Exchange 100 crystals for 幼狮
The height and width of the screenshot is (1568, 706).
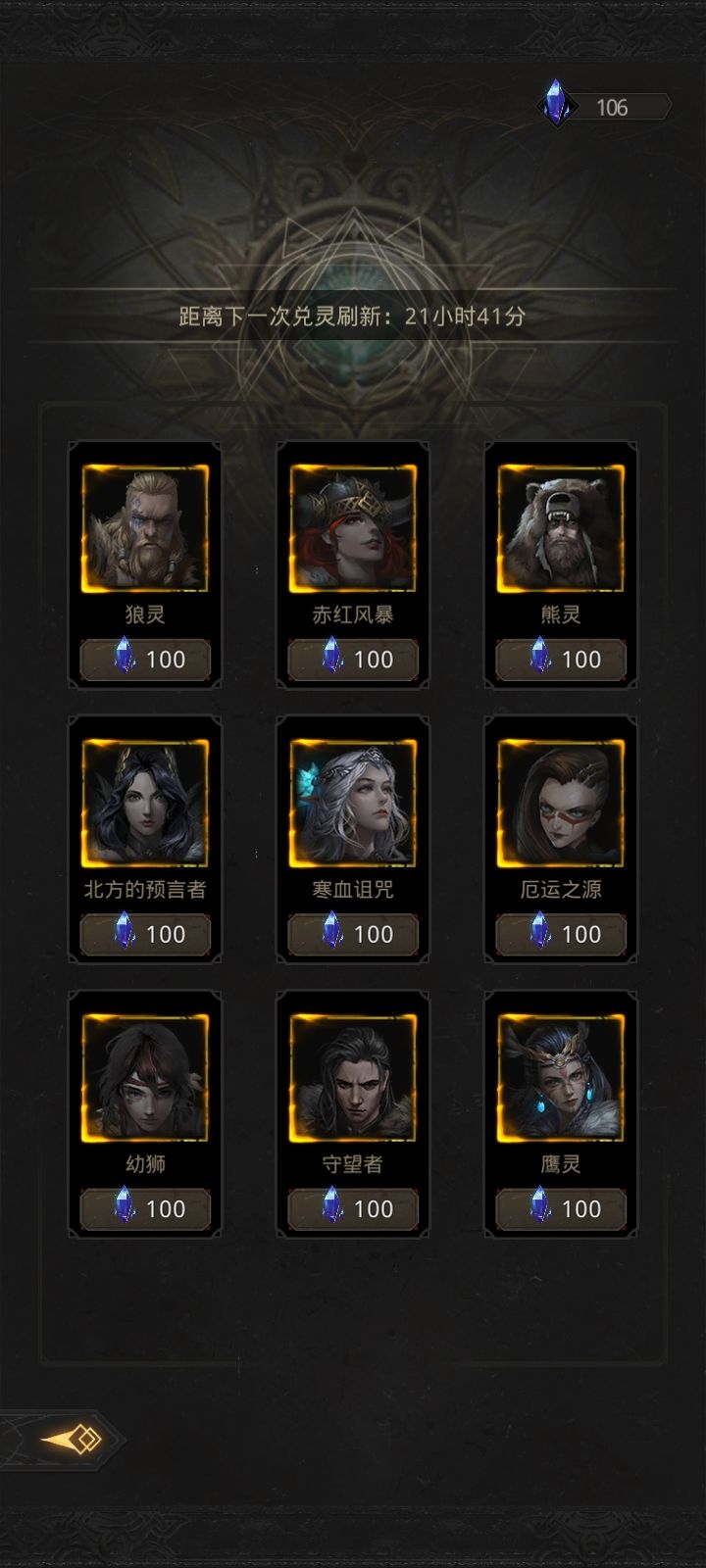point(145,1208)
